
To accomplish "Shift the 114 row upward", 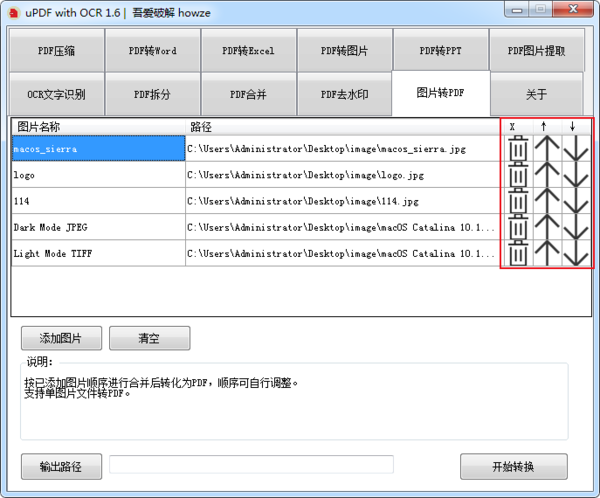I will [547, 201].
